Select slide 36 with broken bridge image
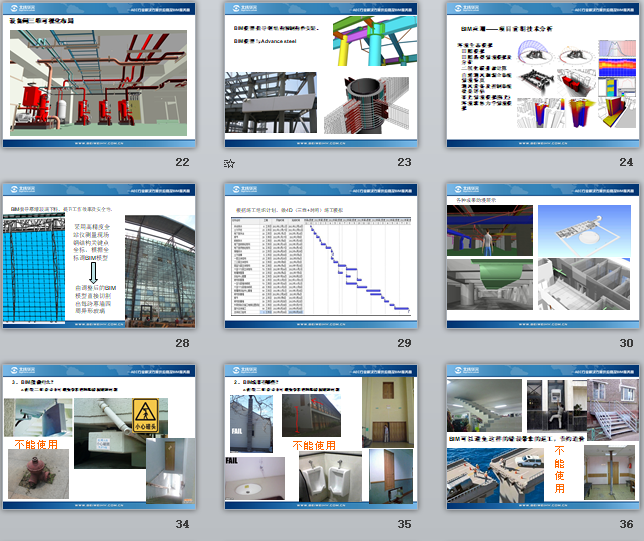Screen dimensions: 644x541 (x=543, y=437)
